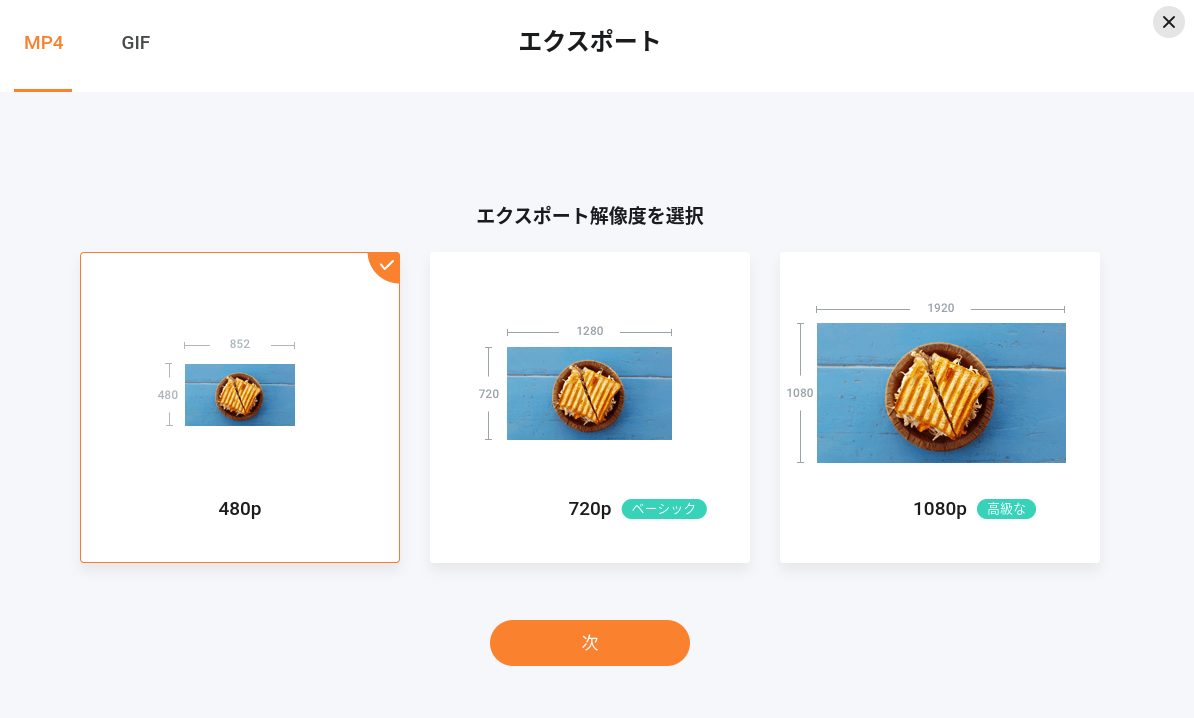This screenshot has width=1194, height=718.
Task: Click the 高級な badge next to 1080p
Action: (x=1006, y=509)
